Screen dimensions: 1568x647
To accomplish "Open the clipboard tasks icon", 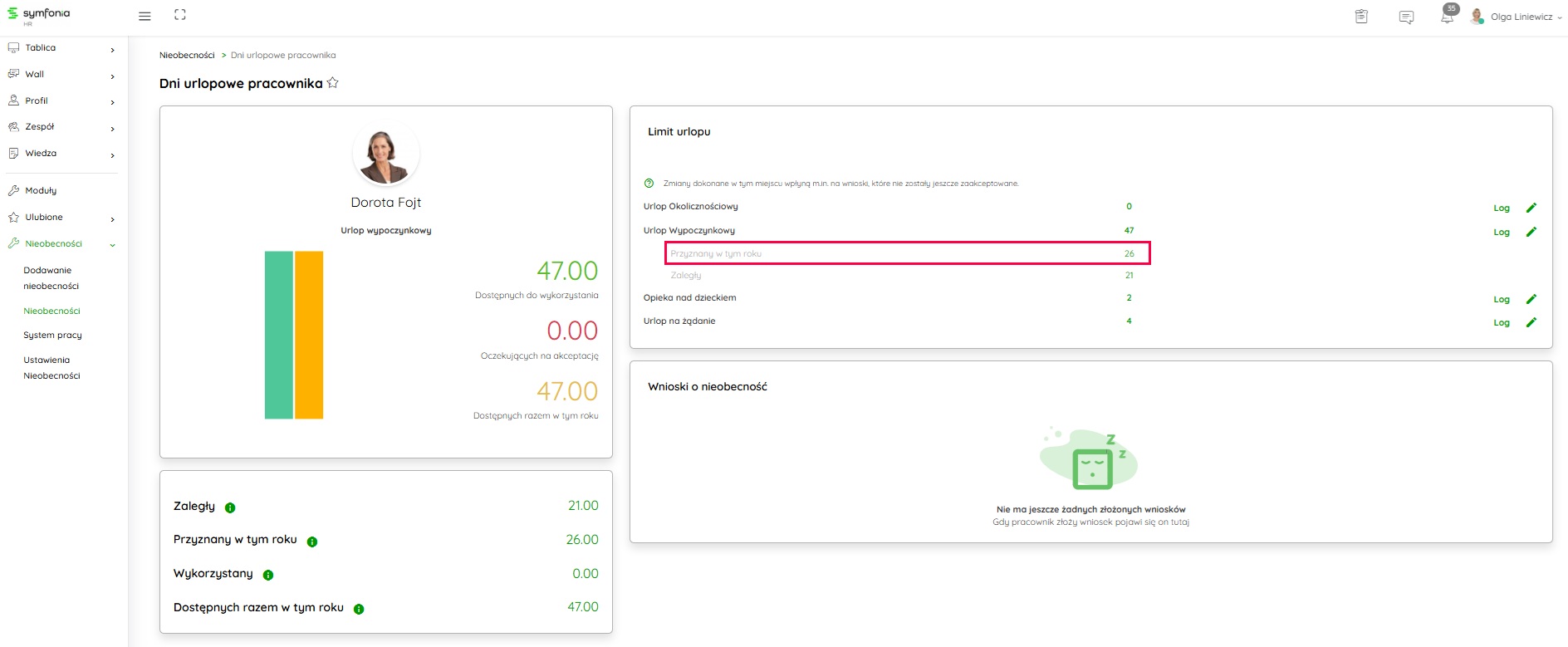I will click(x=1361, y=17).
